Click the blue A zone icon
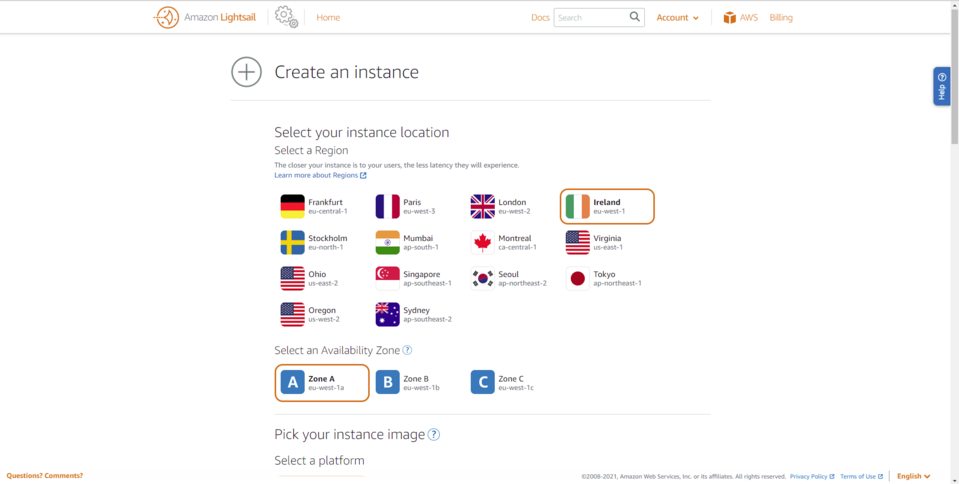 pyautogui.click(x=292, y=382)
